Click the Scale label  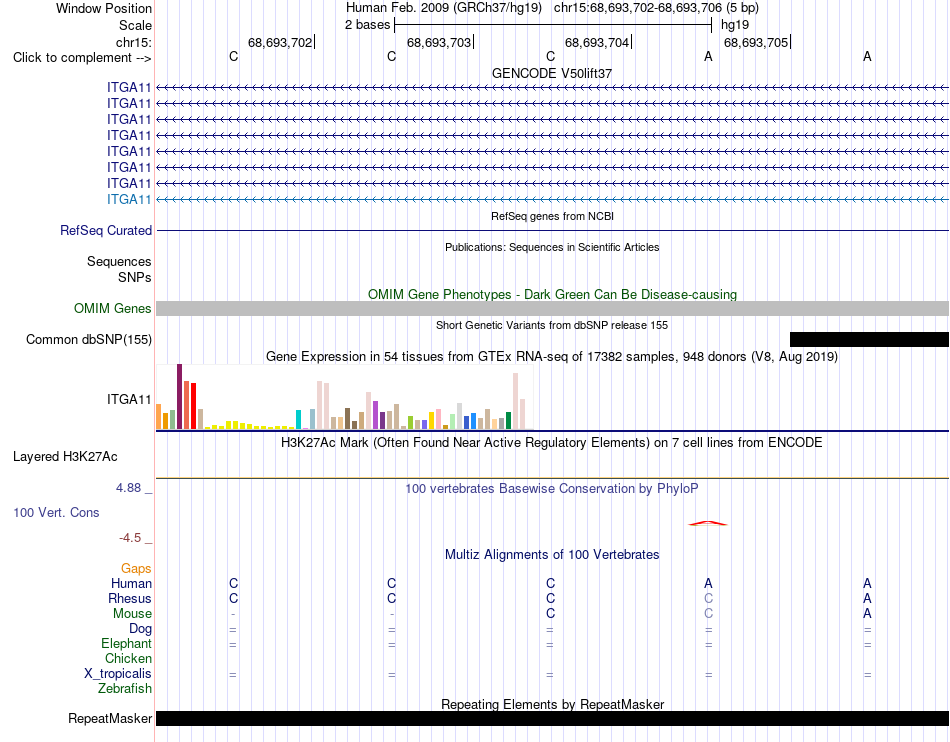pos(135,25)
